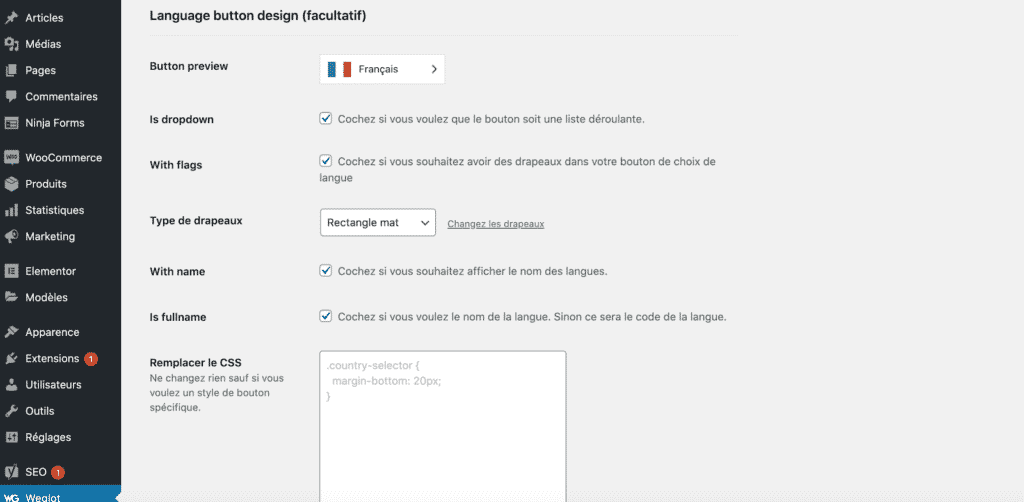
Task: Click the Commentaires speech bubble icon
Action: (x=11, y=97)
